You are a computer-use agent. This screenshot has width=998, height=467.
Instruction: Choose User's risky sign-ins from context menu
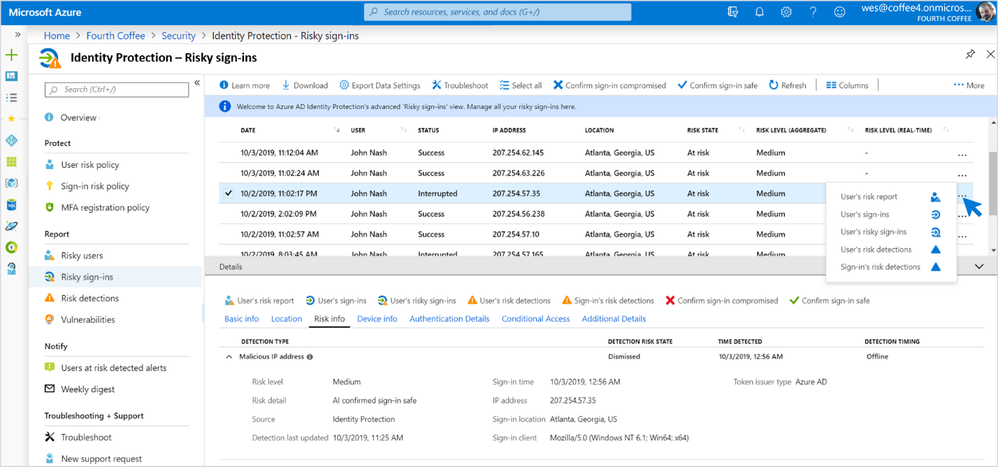click(x=874, y=232)
